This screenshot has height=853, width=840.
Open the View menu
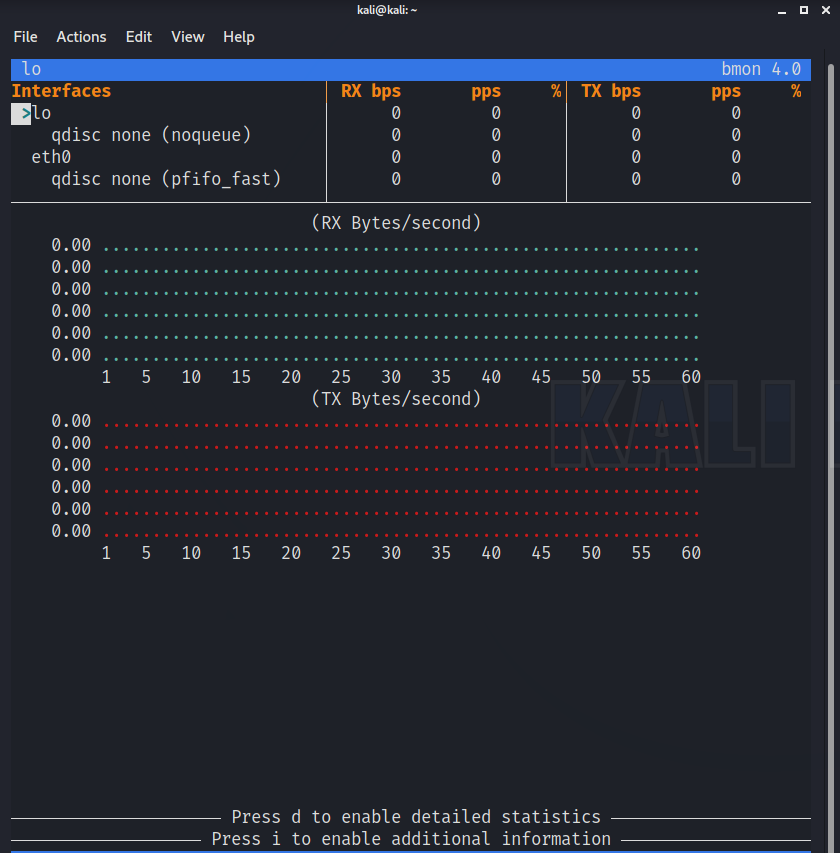coord(187,37)
